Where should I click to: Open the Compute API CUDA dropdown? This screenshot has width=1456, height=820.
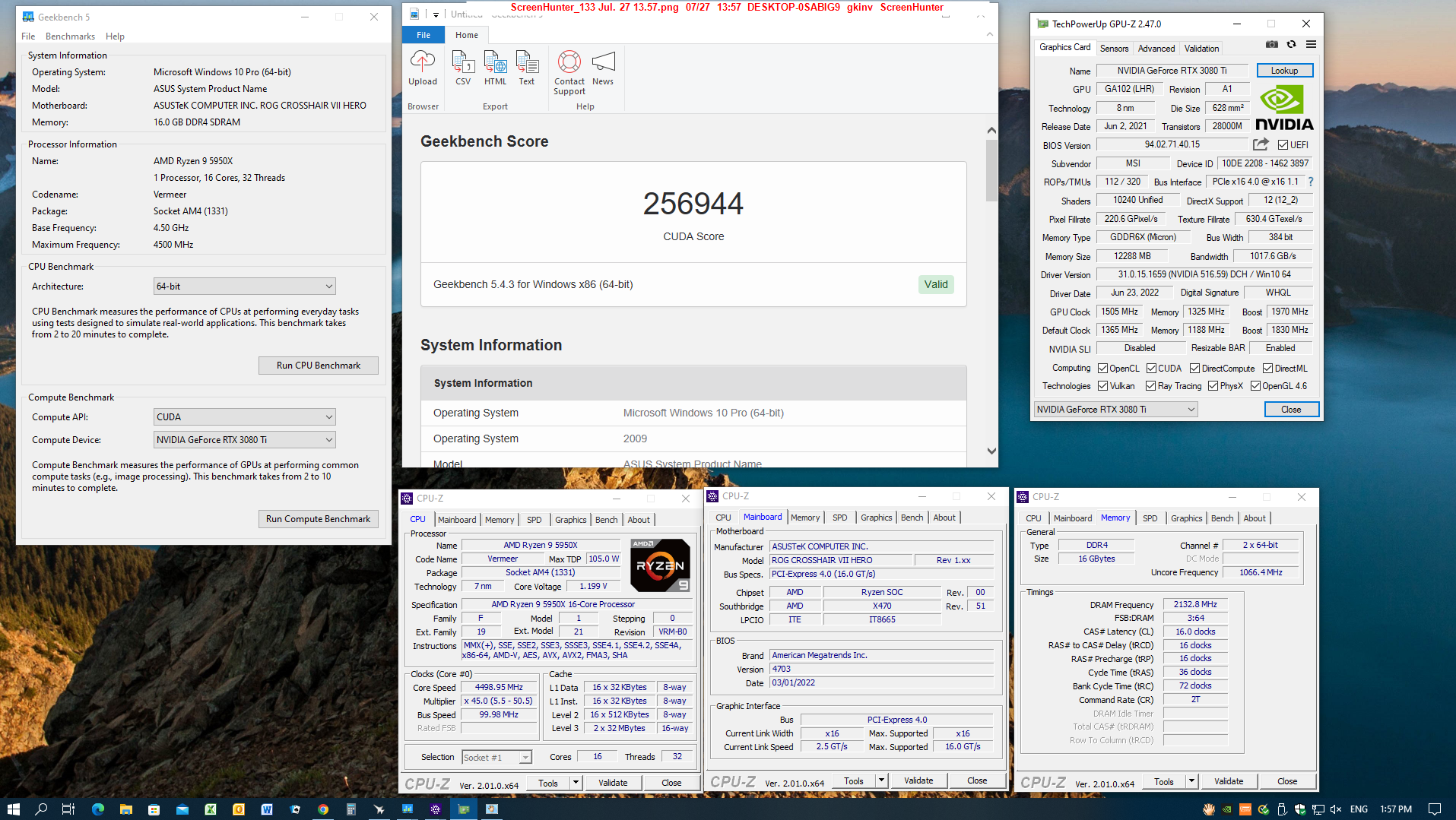pos(244,417)
